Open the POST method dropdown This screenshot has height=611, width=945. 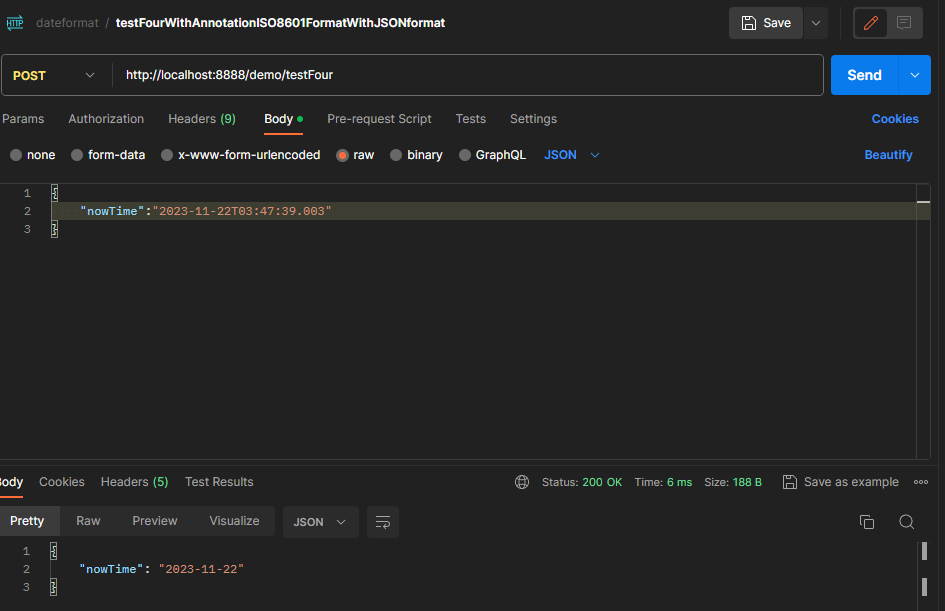pyautogui.click(x=55, y=75)
